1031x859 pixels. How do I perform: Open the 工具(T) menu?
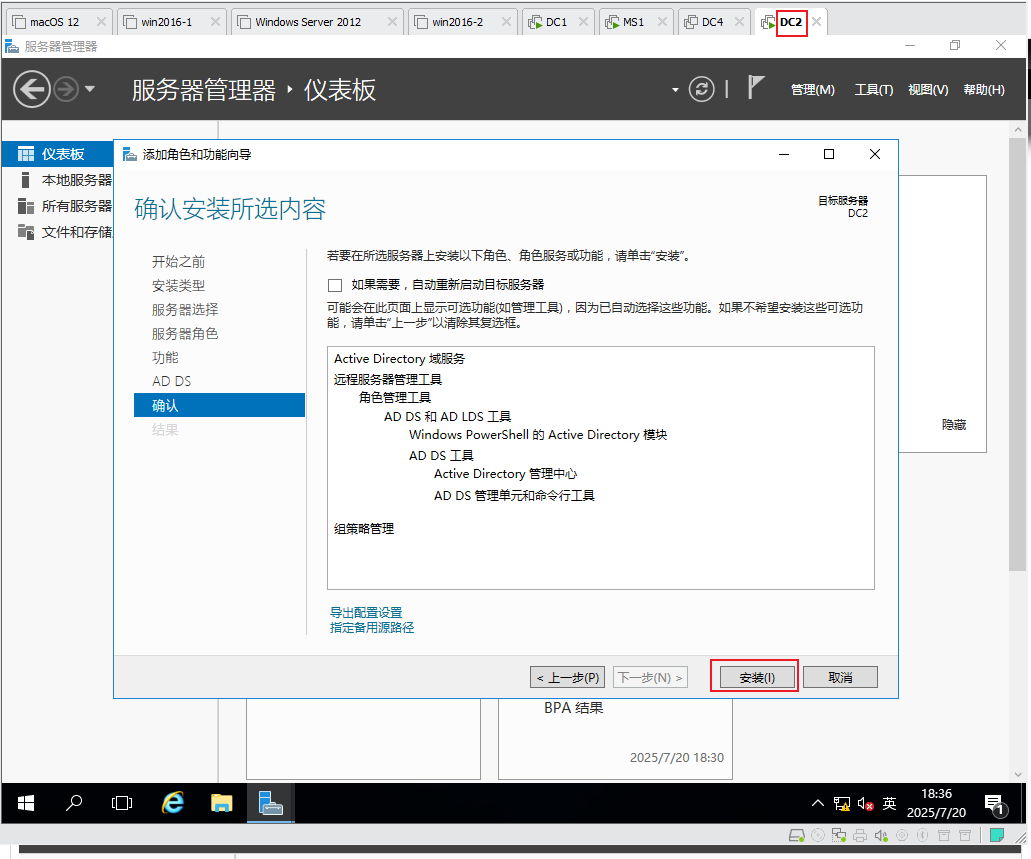(873, 89)
